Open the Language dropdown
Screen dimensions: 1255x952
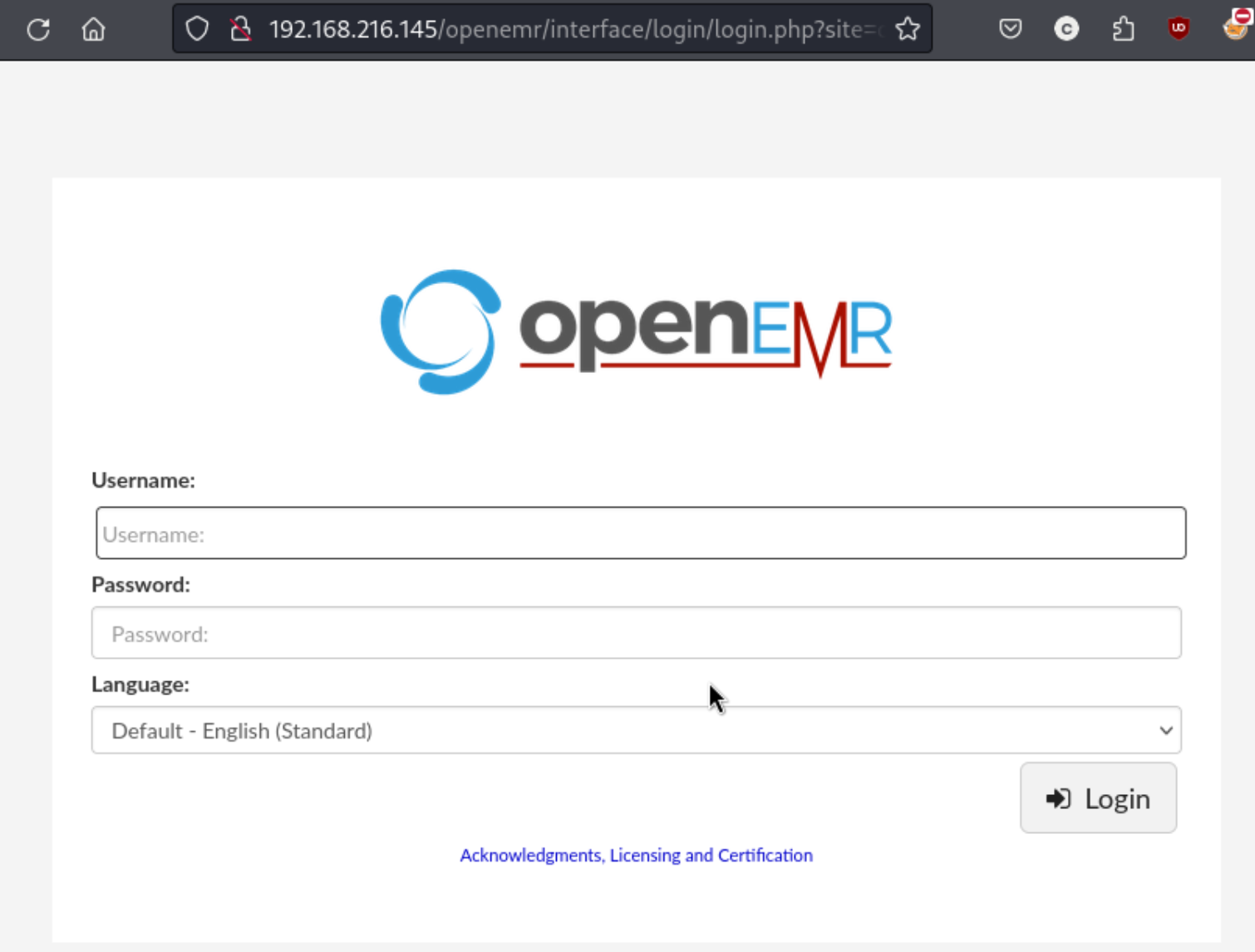click(636, 730)
